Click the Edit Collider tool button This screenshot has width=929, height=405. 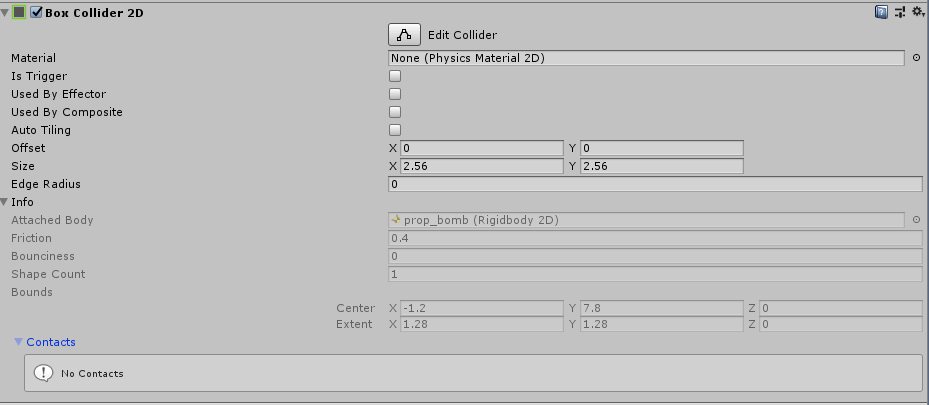[x=404, y=35]
